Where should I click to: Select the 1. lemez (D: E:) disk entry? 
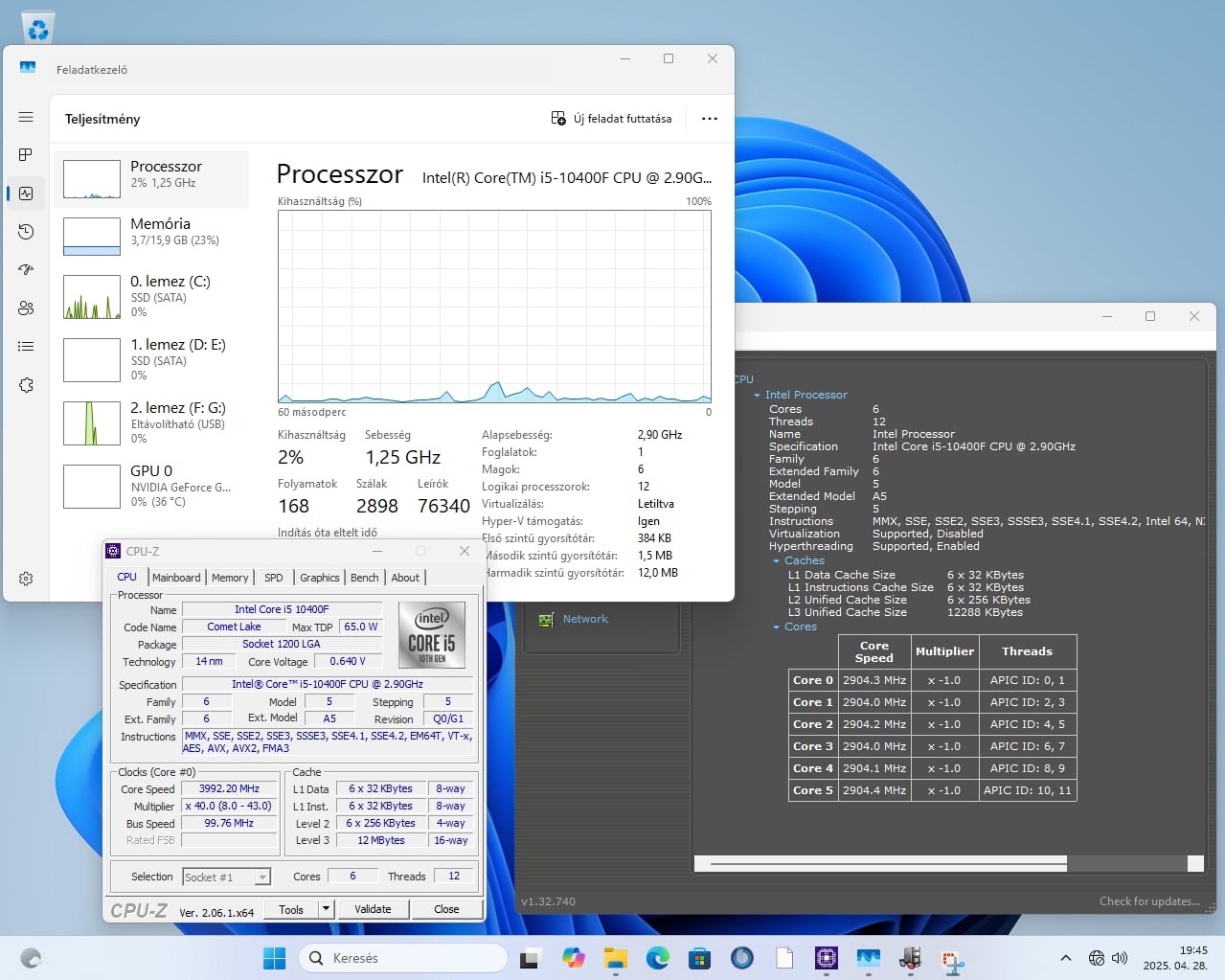[x=151, y=360]
